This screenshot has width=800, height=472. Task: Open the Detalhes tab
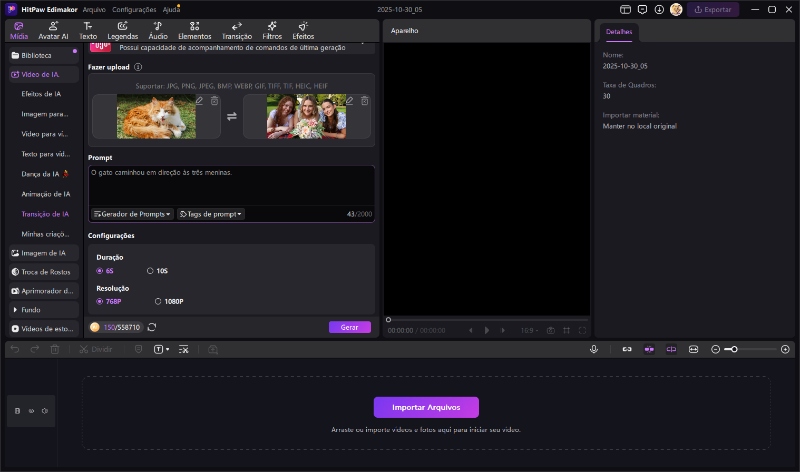click(x=619, y=32)
